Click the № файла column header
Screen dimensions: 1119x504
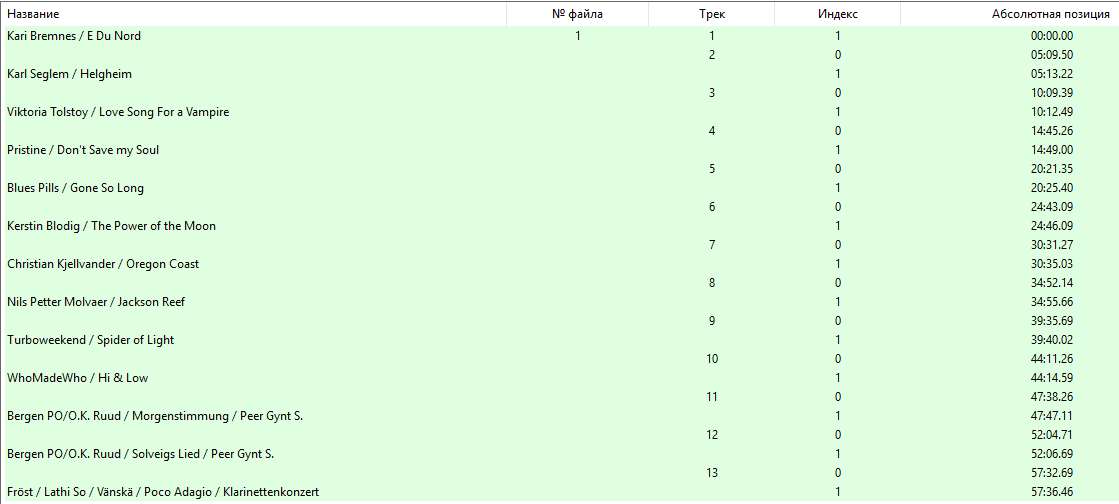pyautogui.click(x=577, y=14)
